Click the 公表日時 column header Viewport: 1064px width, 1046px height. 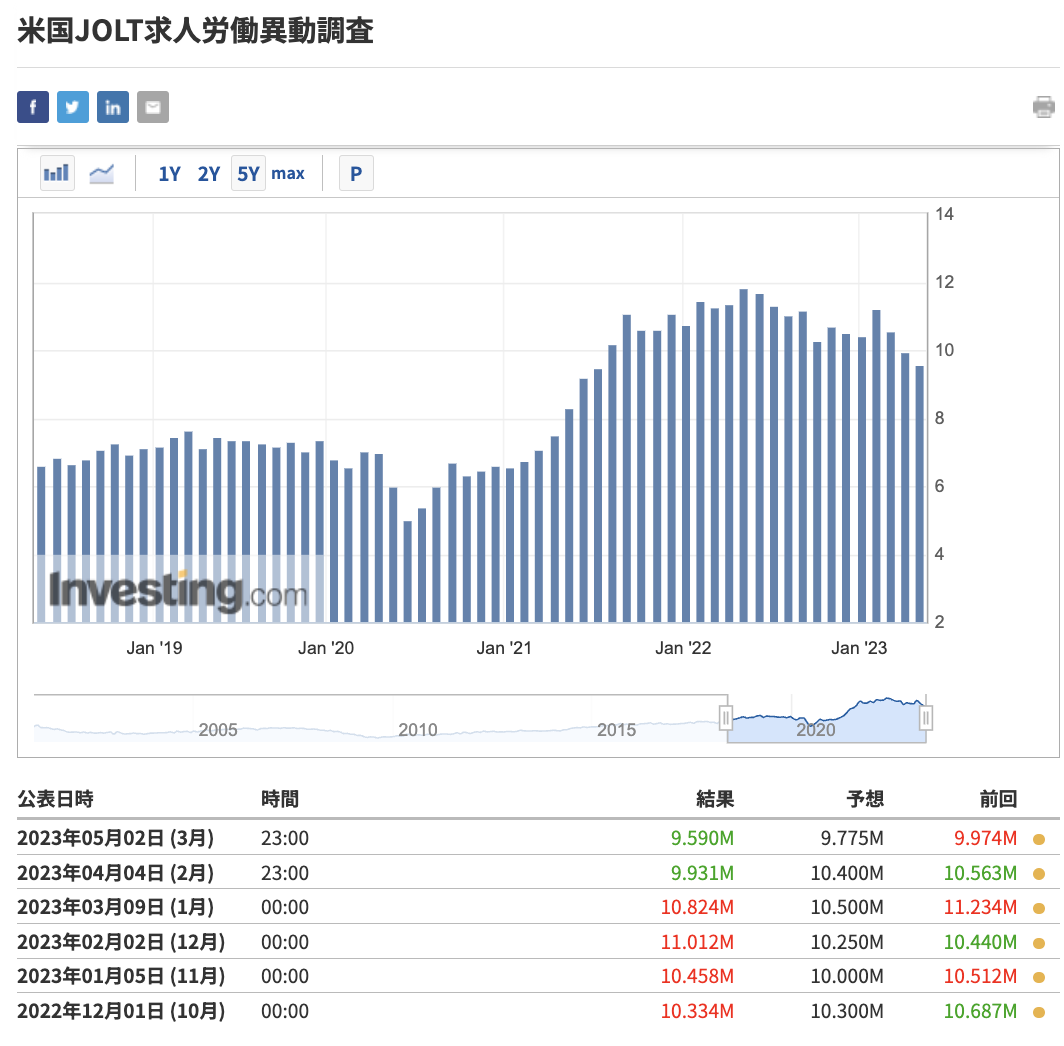click(56, 799)
